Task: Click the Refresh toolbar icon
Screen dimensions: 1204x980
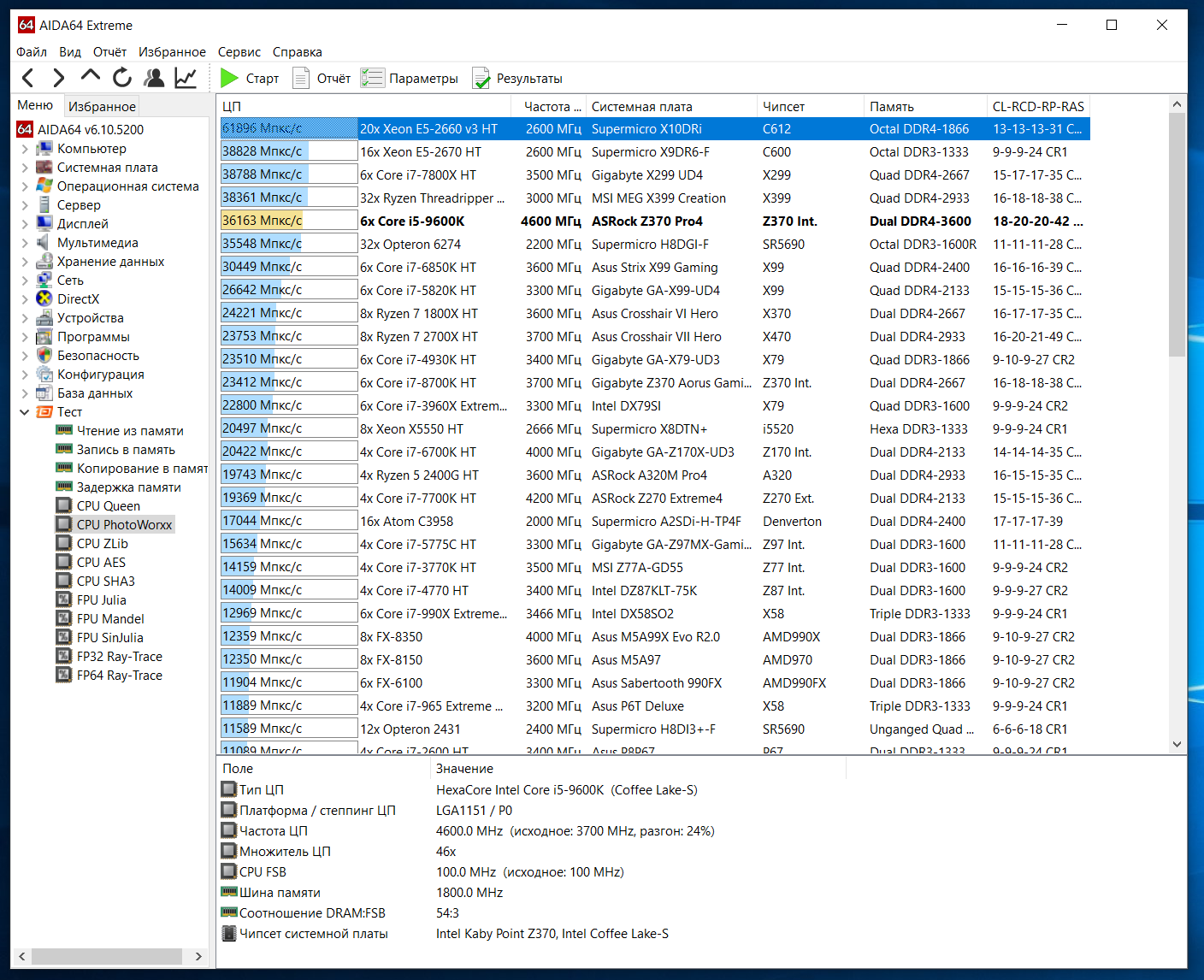Action: (x=122, y=78)
